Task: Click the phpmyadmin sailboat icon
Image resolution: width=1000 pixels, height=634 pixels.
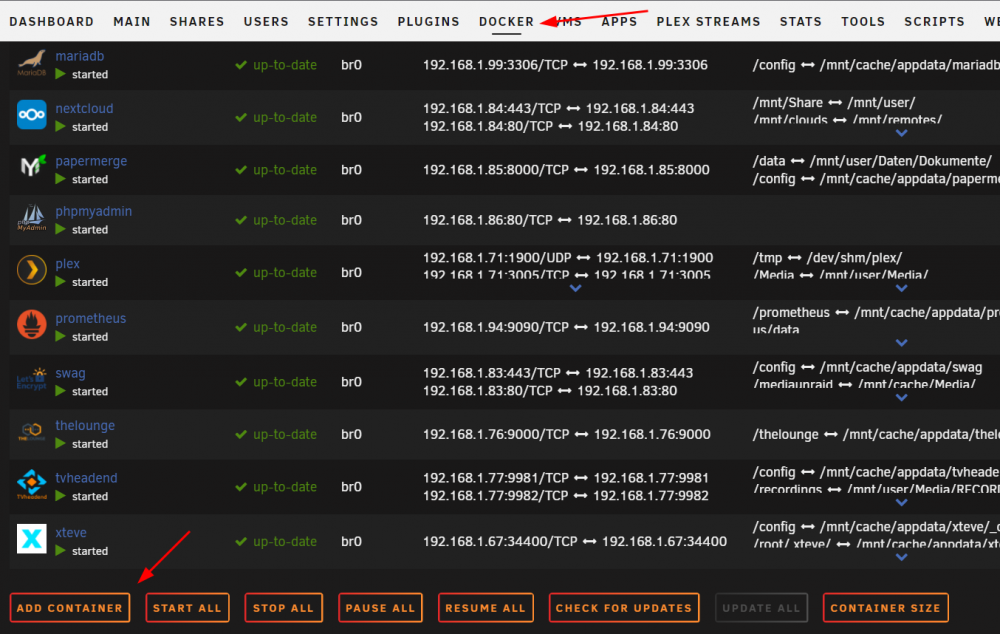Action: point(31,217)
